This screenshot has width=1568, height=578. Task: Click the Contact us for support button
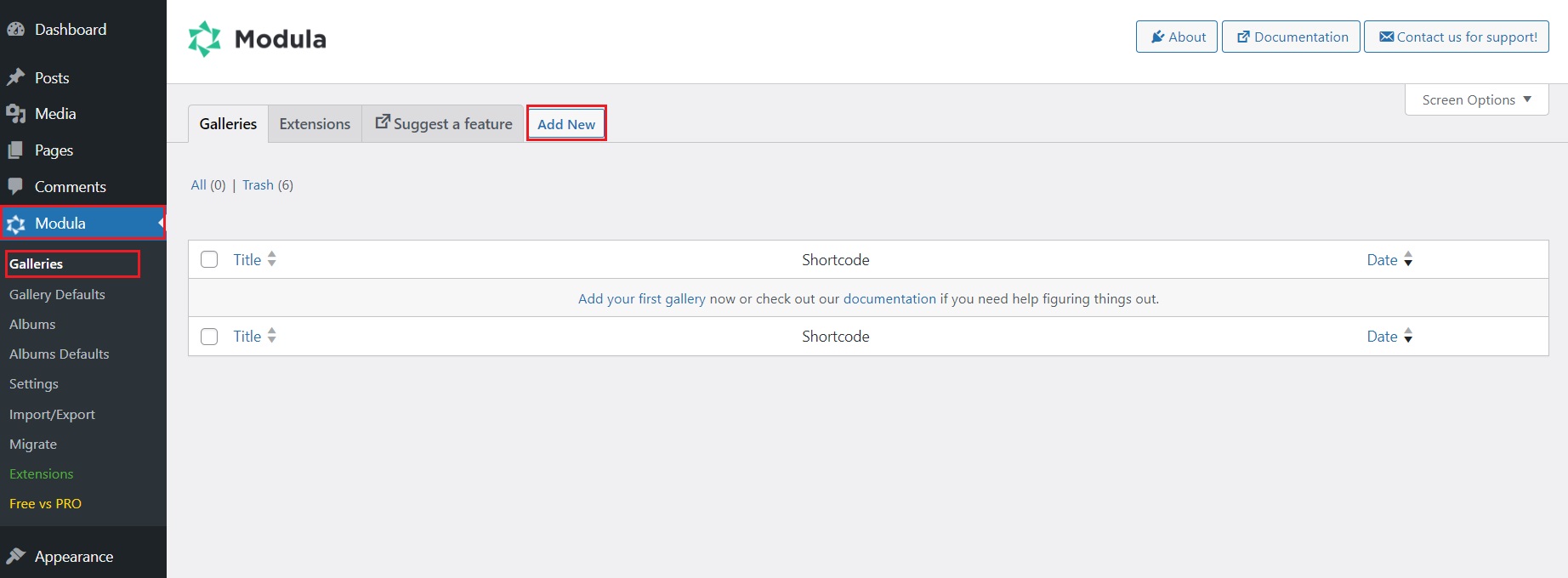coord(1456,37)
